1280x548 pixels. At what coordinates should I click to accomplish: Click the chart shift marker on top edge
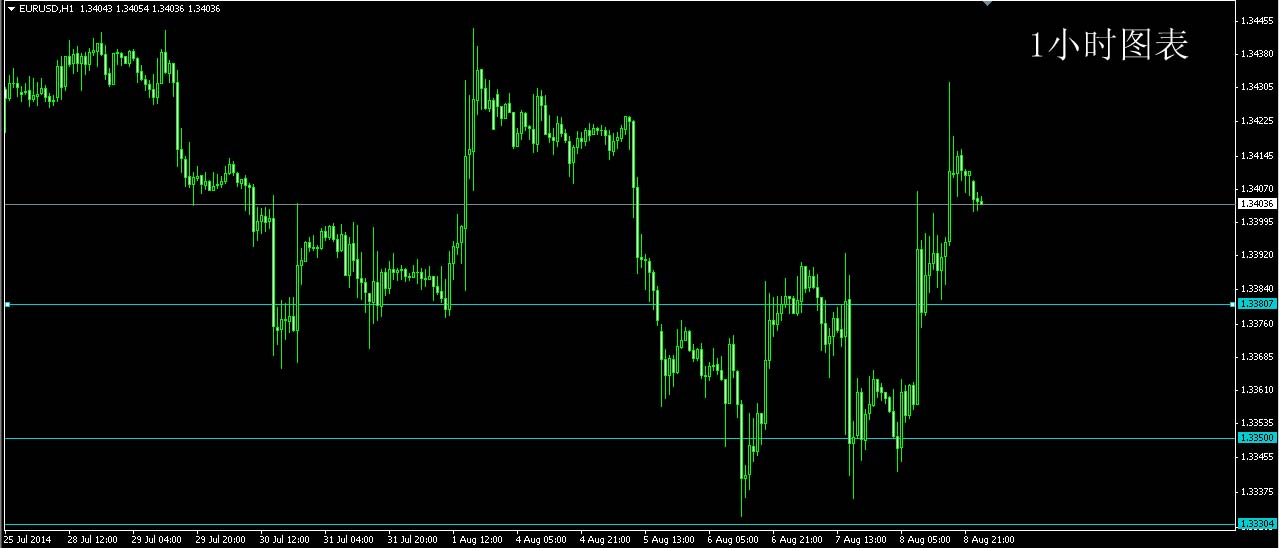click(x=988, y=4)
